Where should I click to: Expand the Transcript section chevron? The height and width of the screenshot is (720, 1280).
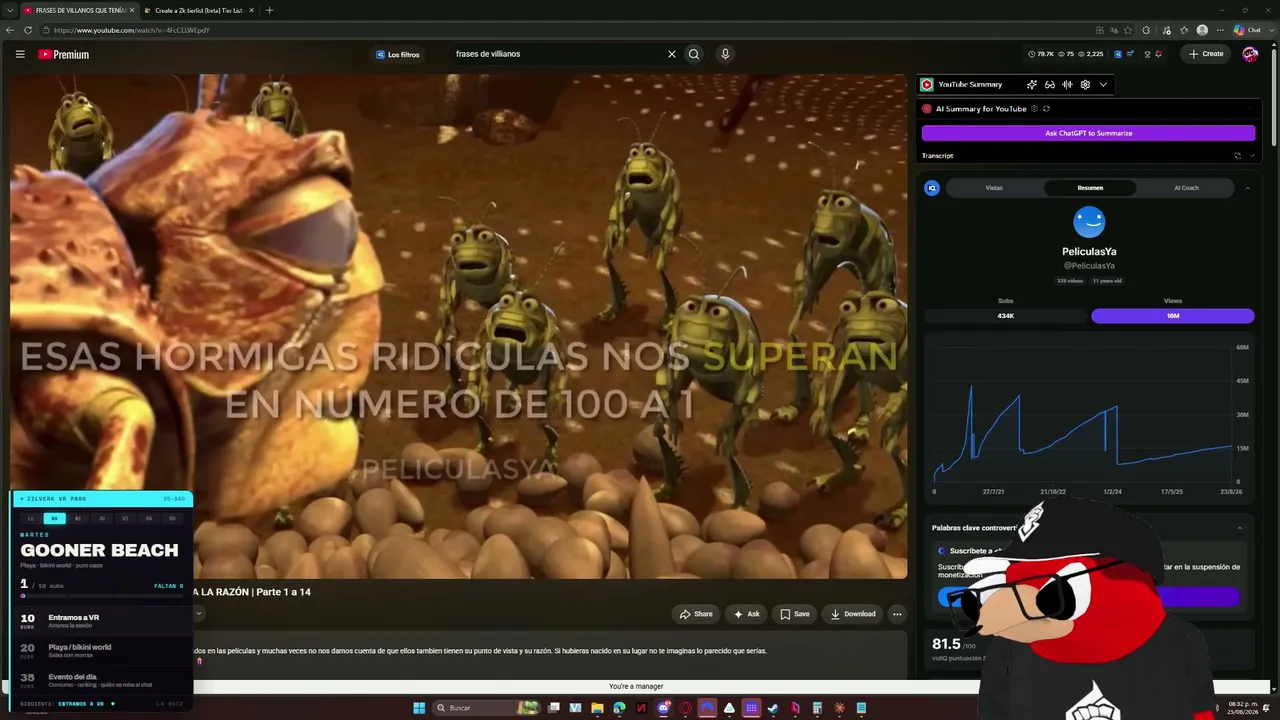pyautogui.click(x=1252, y=156)
